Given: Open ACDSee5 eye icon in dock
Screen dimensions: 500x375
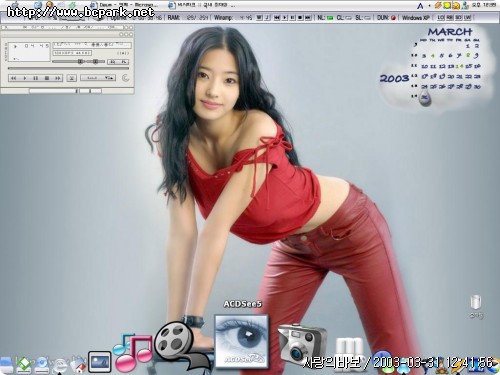Looking at the screenshot, I should point(241,341).
